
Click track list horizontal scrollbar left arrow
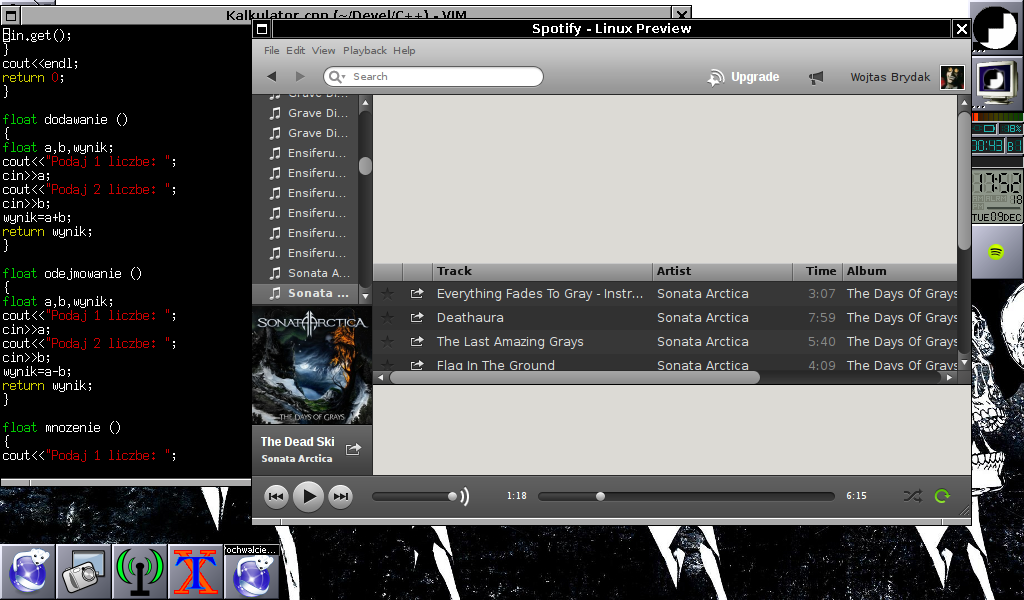[x=381, y=377]
